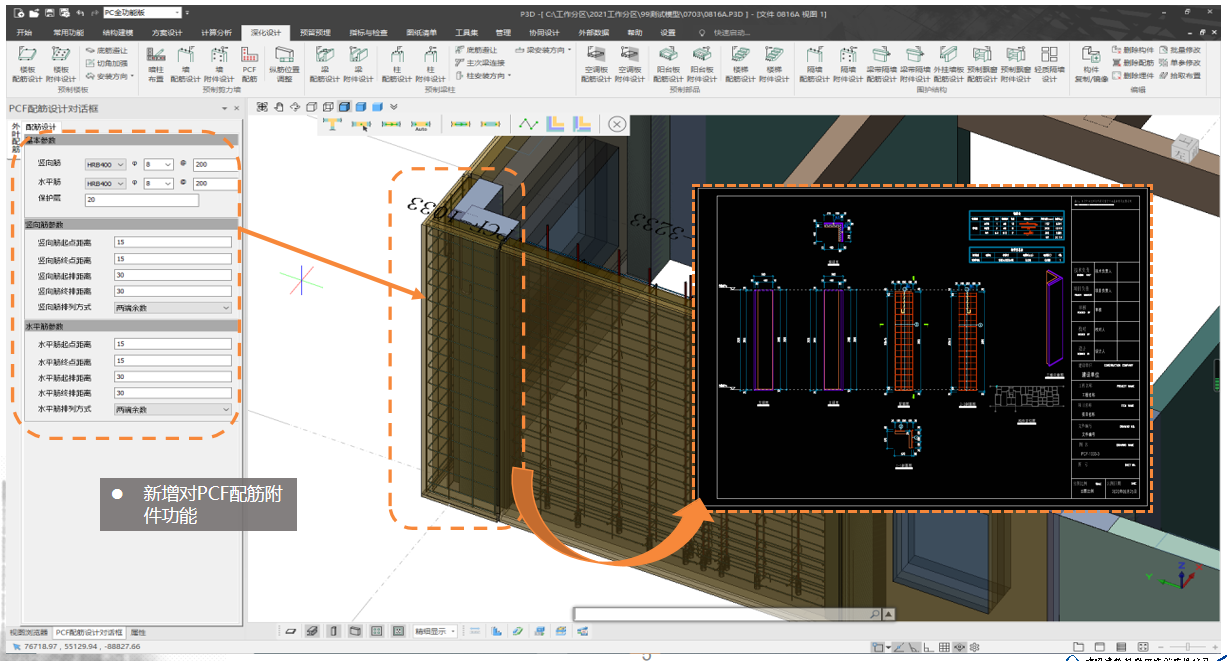Select the pan hand tool in view toolbar
The image size is (1228, 661).
(x=279, y=107)
